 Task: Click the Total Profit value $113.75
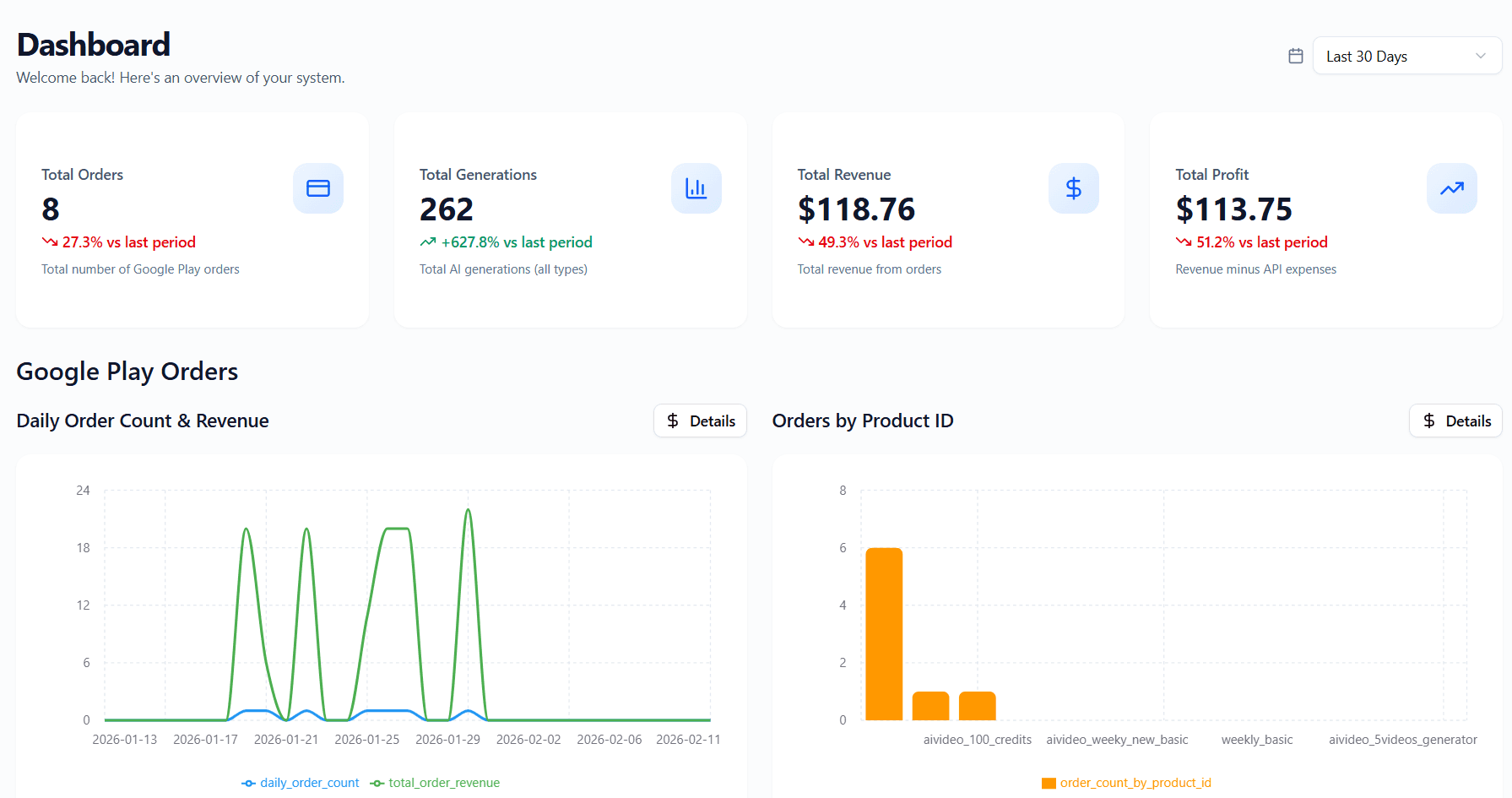coord(1233,209)
